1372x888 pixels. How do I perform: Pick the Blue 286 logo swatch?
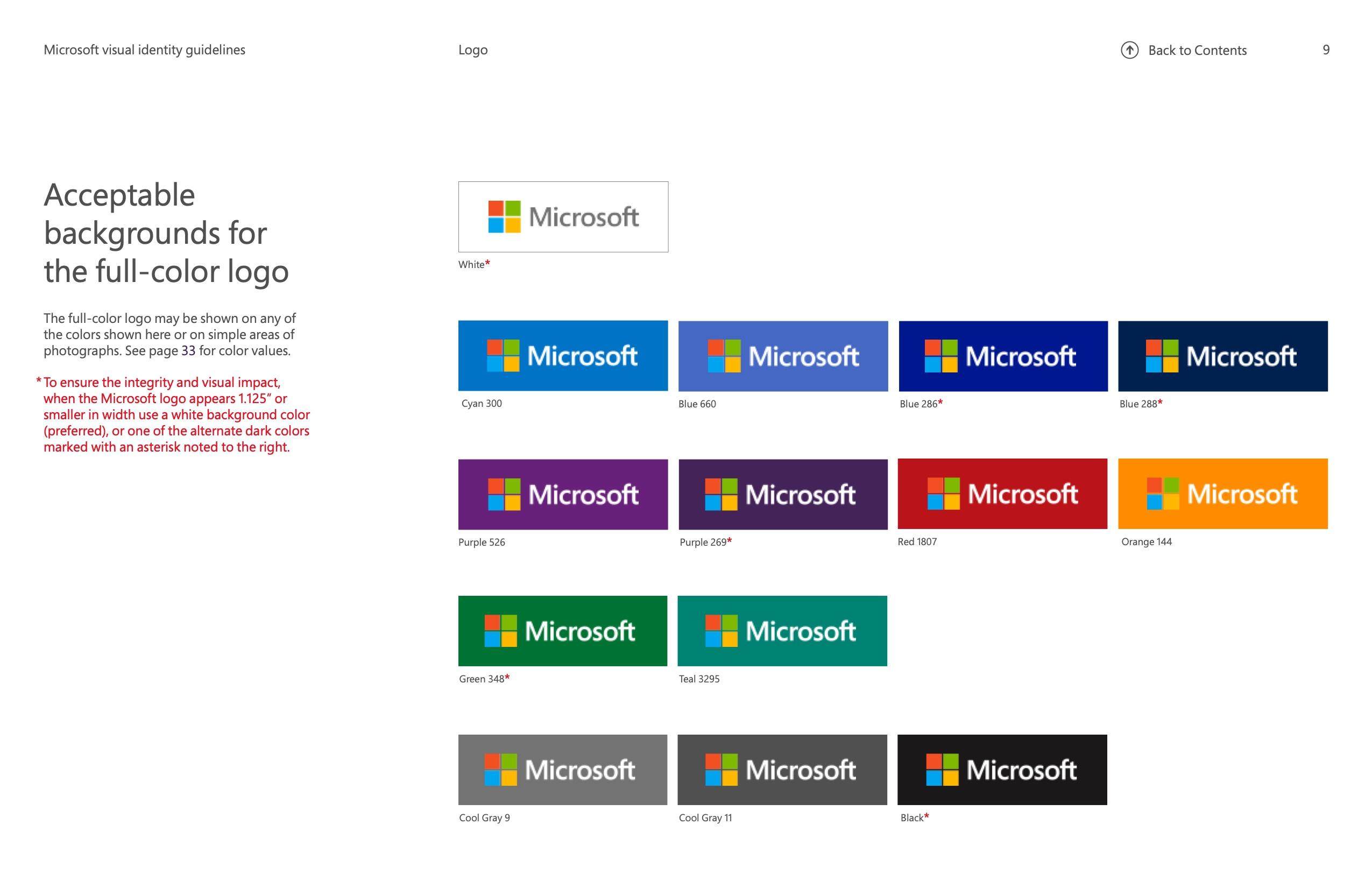(1003, 356)
